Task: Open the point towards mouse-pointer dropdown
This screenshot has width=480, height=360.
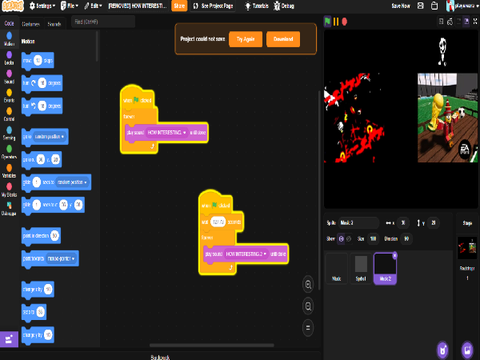Action: pos(61,259)
